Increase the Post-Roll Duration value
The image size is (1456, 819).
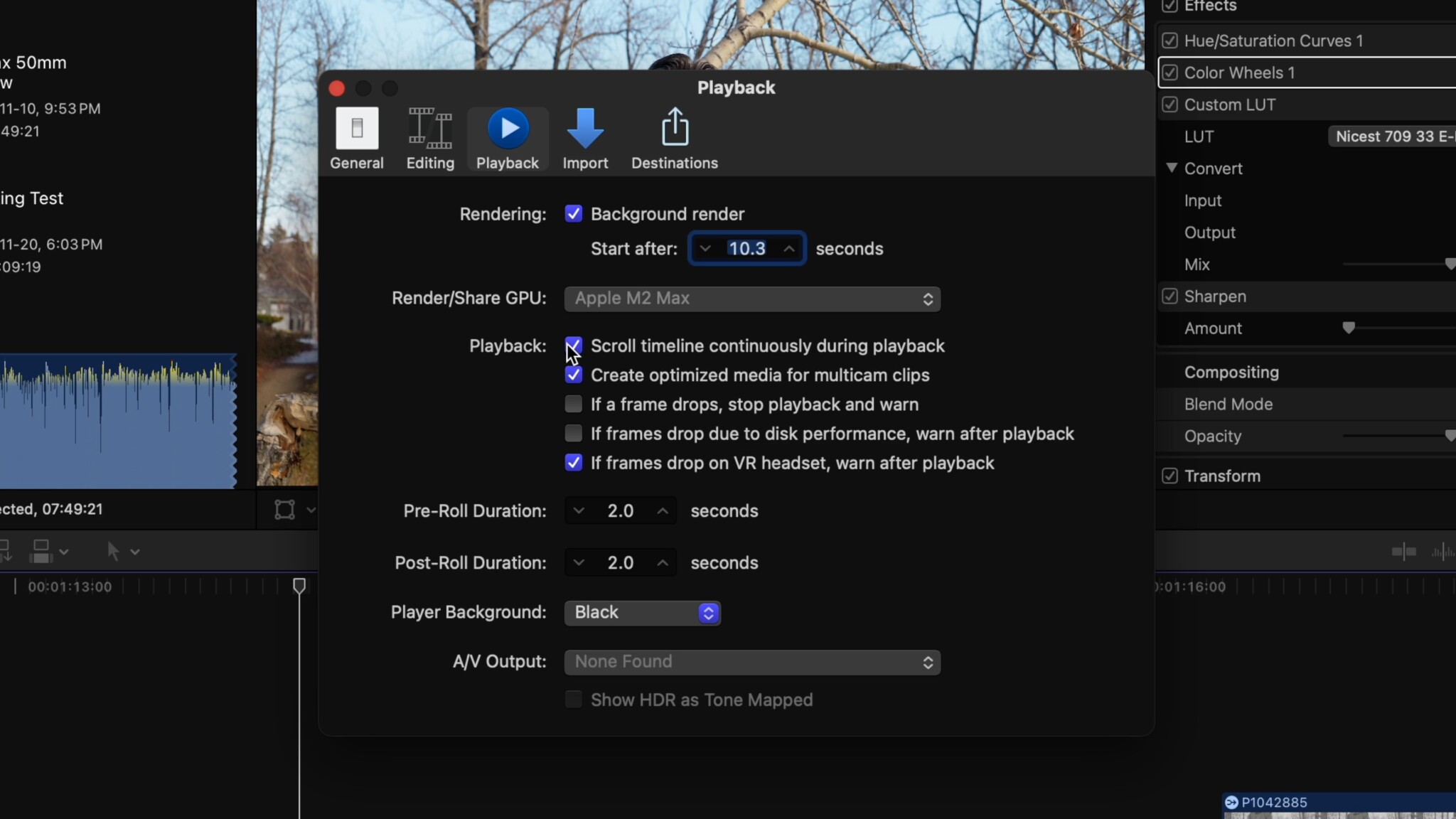pos(663,563)
